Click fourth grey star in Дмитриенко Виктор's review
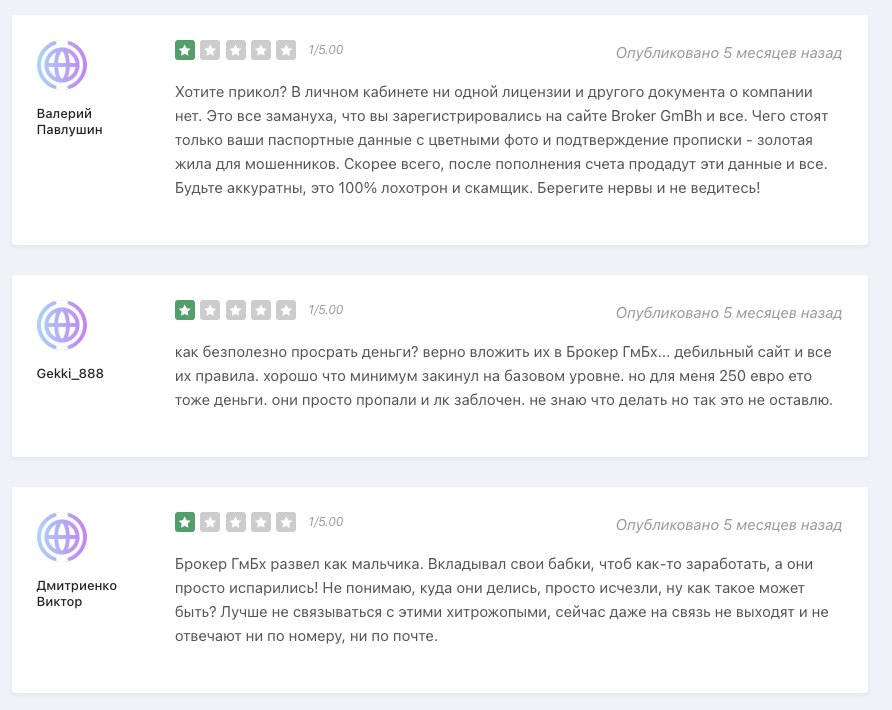The image size is (892, 710). [x=261, y=522]
